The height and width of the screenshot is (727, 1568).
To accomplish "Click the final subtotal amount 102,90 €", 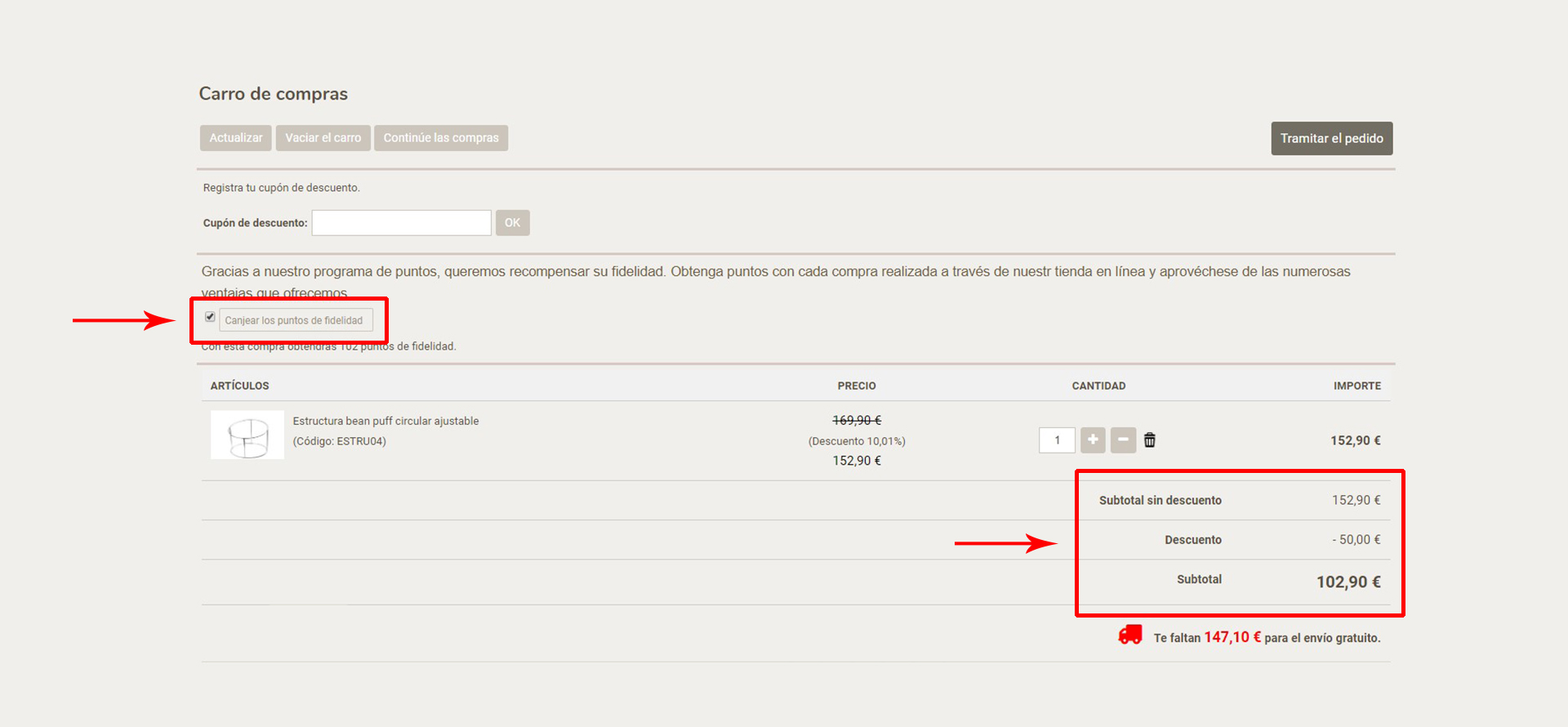I will tap(1347, 582).
